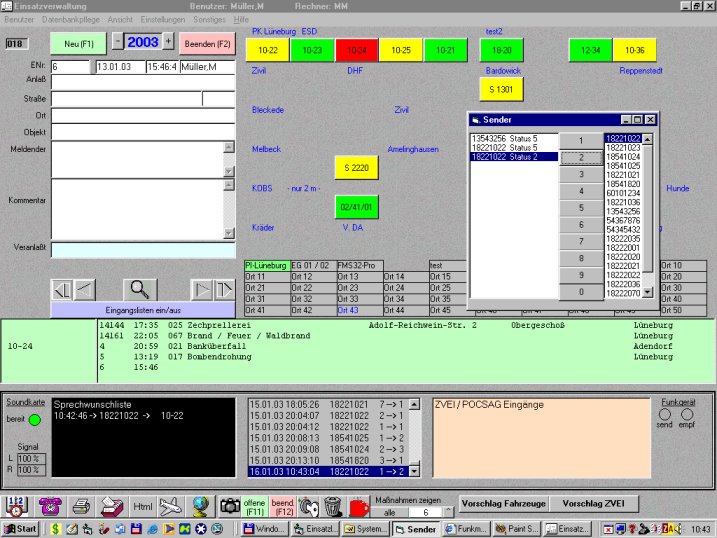Screen dimensions: 717x538
Task: Toggle the offene (F11) filter
Action: (255, 506)
